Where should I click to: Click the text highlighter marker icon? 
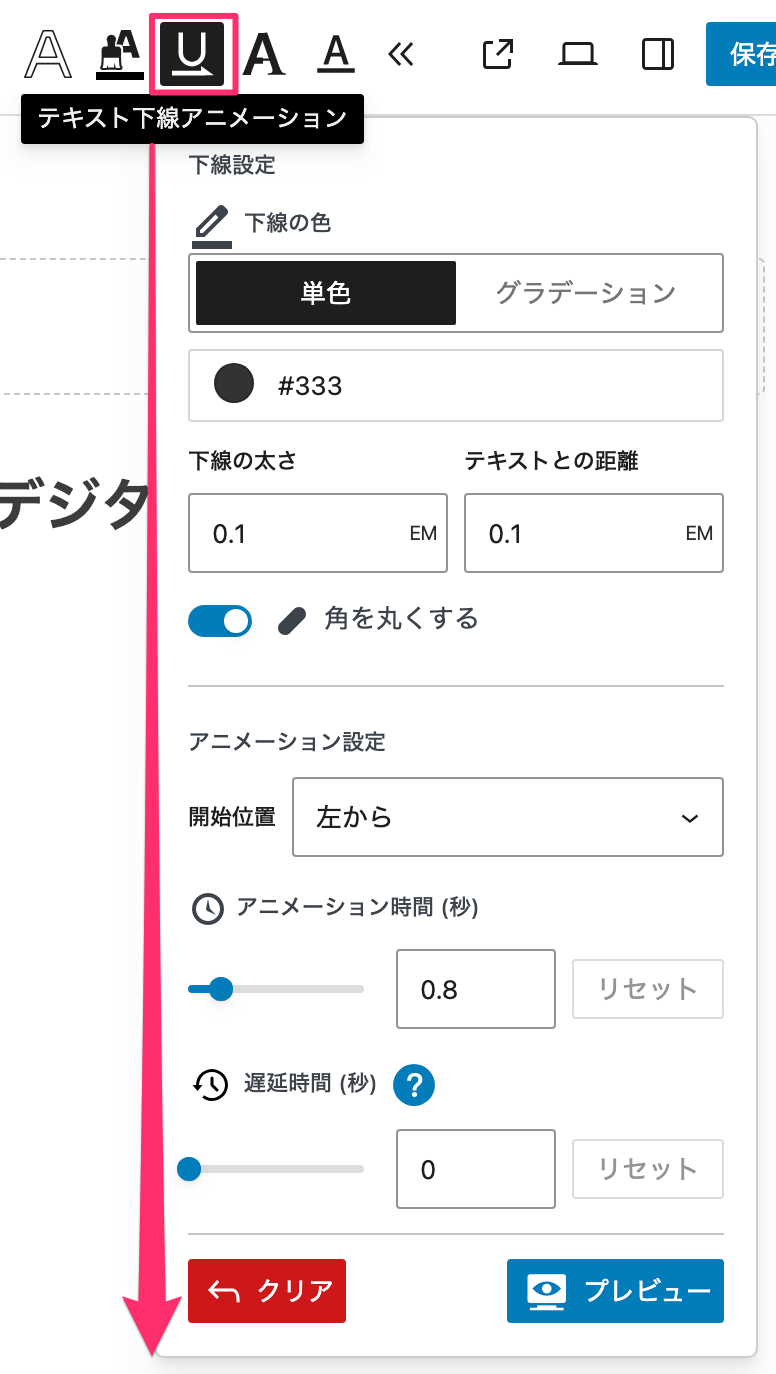pos(119,54)
